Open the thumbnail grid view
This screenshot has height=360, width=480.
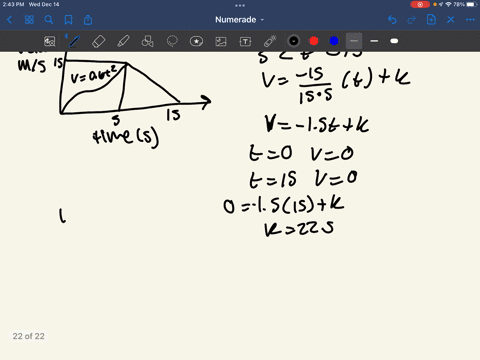[x=29, y=20]
